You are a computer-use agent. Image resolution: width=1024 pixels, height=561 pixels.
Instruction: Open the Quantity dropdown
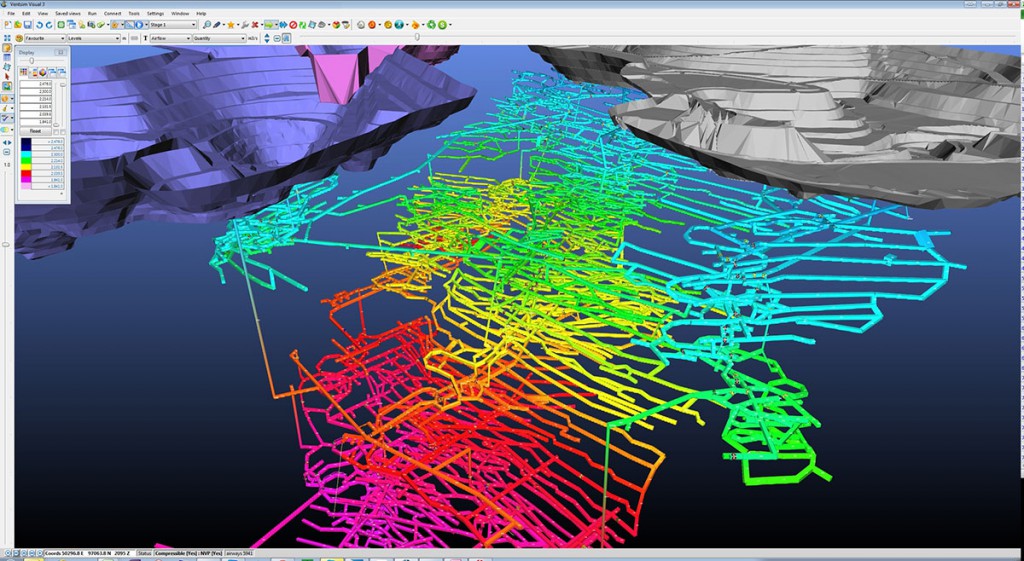pos(218,39)
